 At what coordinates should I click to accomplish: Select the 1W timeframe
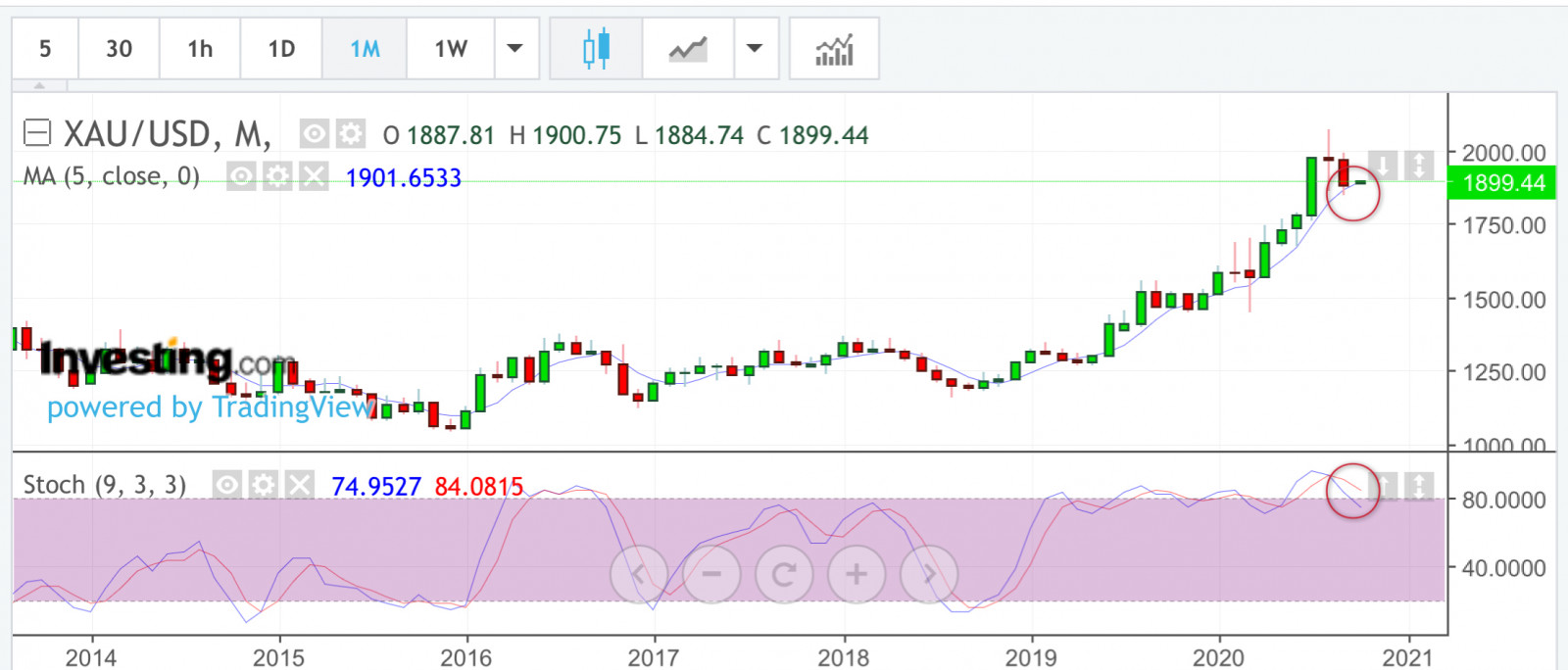[x=451, y=48]
